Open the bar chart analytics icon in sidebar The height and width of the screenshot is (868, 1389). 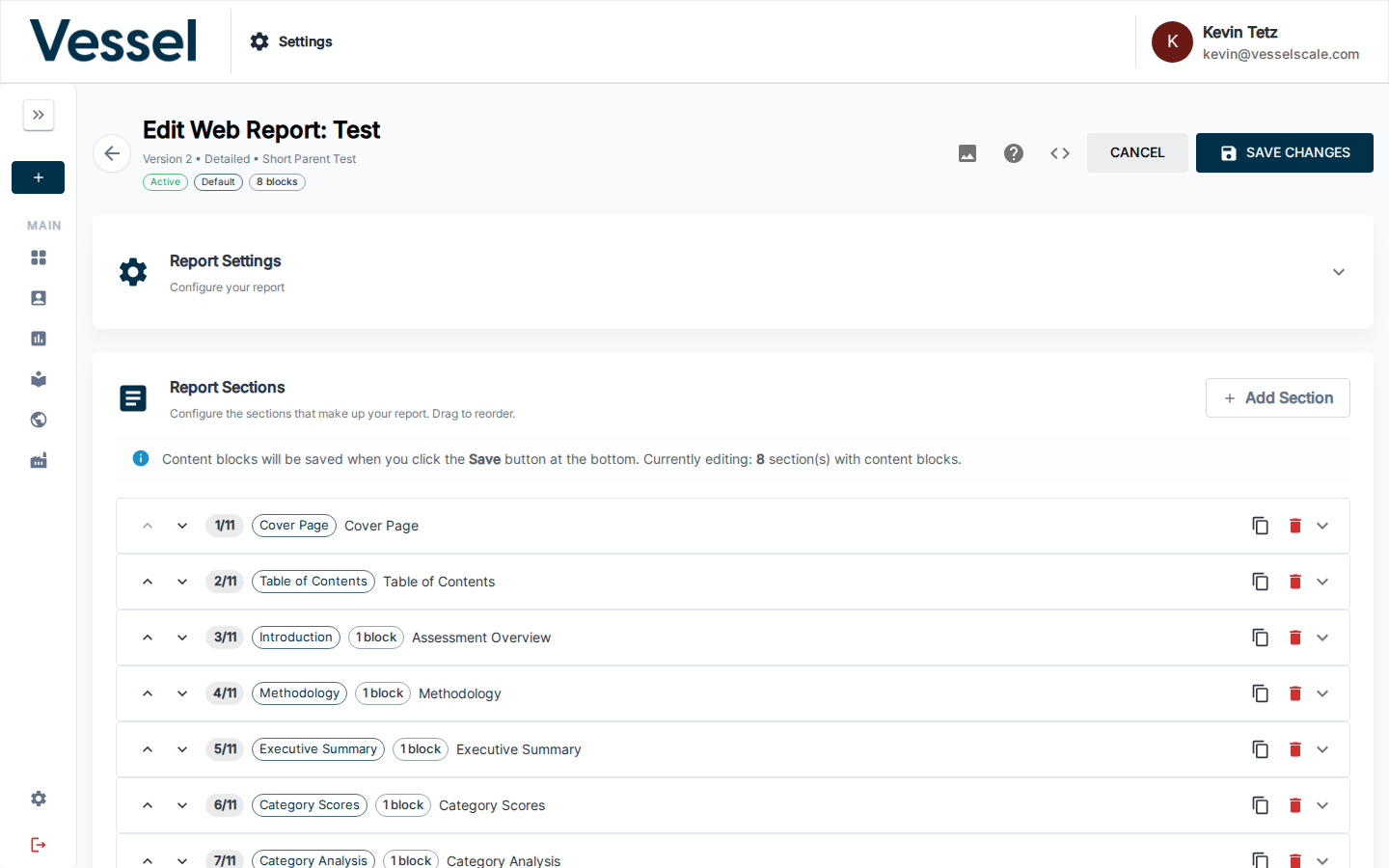[39, 339]
